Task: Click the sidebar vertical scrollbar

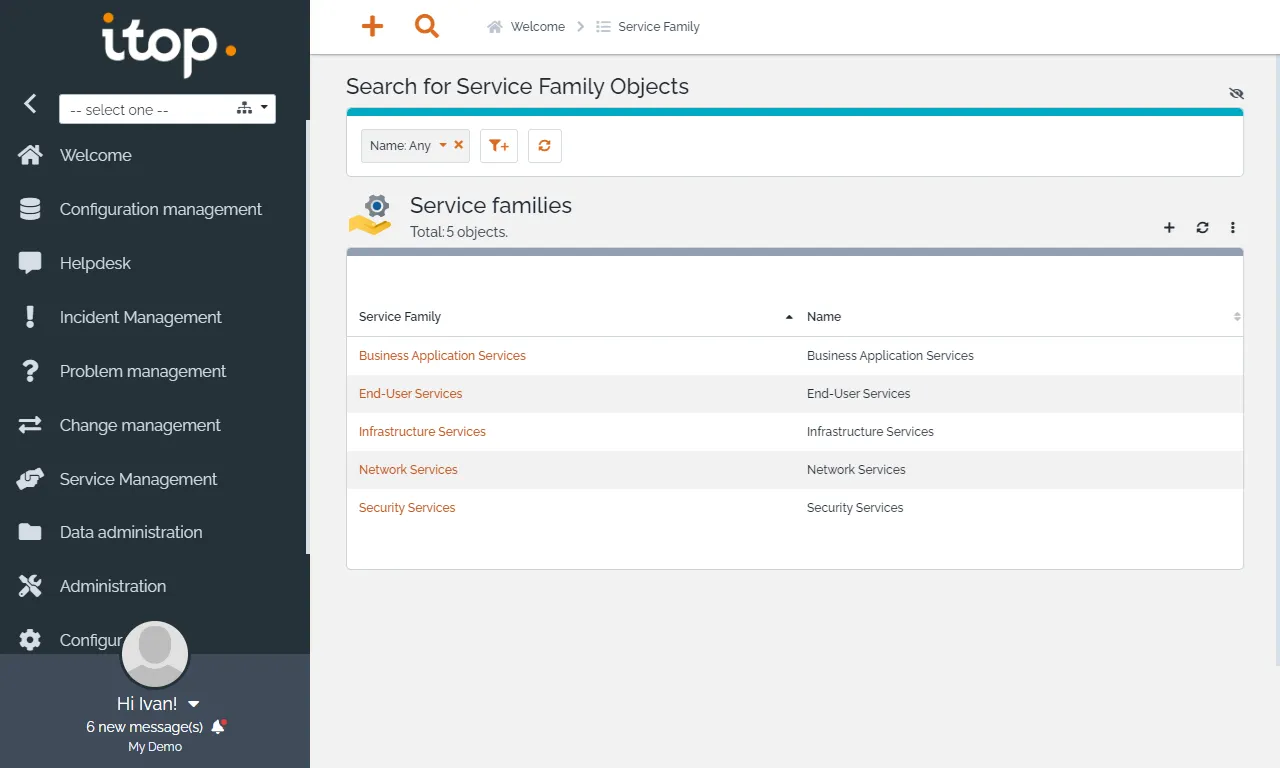Action: (307, 336)
